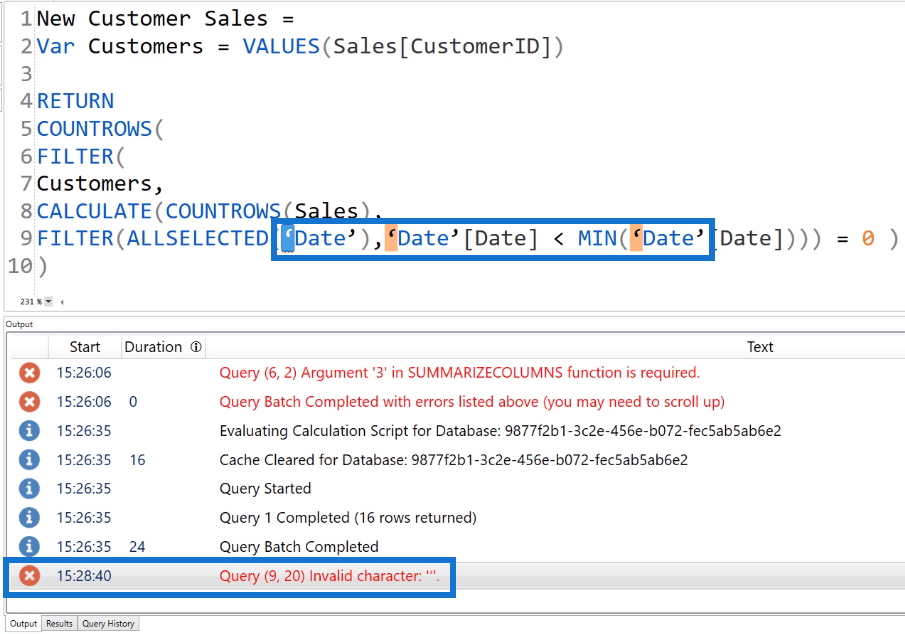905x634 pixels.
Task: Select the SUMMARIZECOLUMNS argument required message
Action: (x=459, y=373)
